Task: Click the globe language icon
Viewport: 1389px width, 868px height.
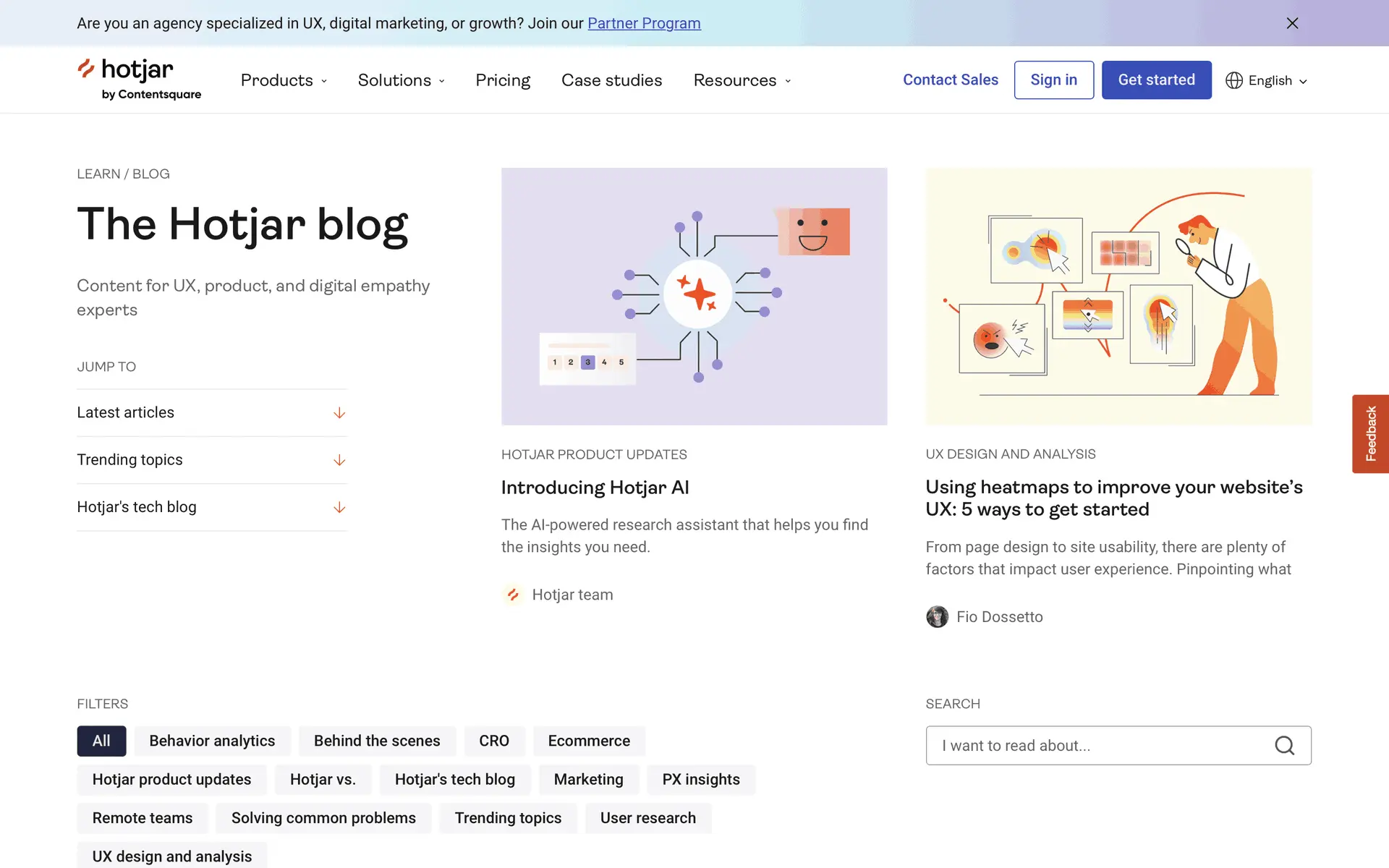Action: pos(1234,80)
